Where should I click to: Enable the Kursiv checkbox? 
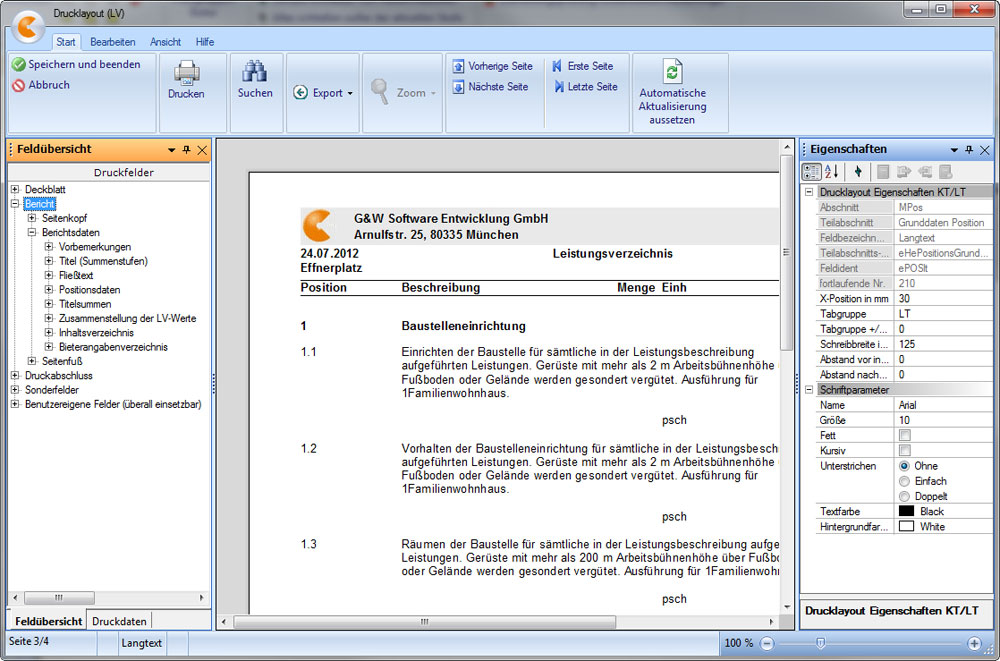(905, 451)
